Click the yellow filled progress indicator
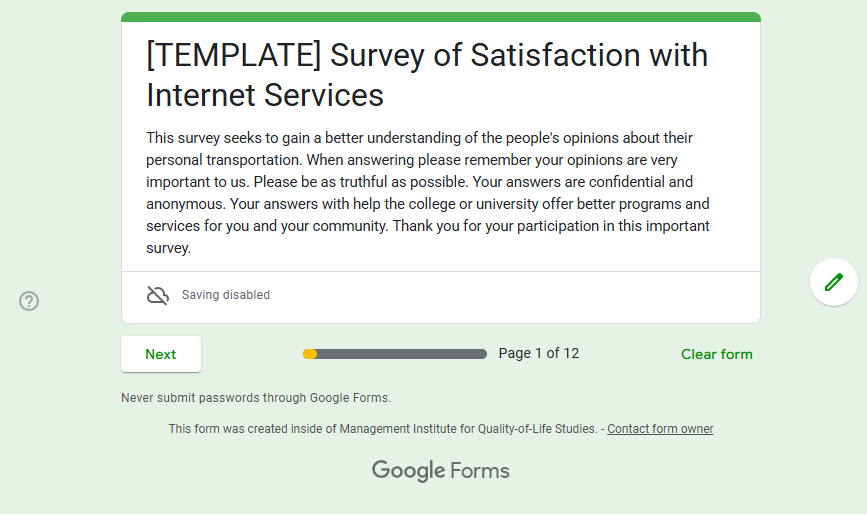Screen dimensions: 867x514 click(x=310, y=354)
